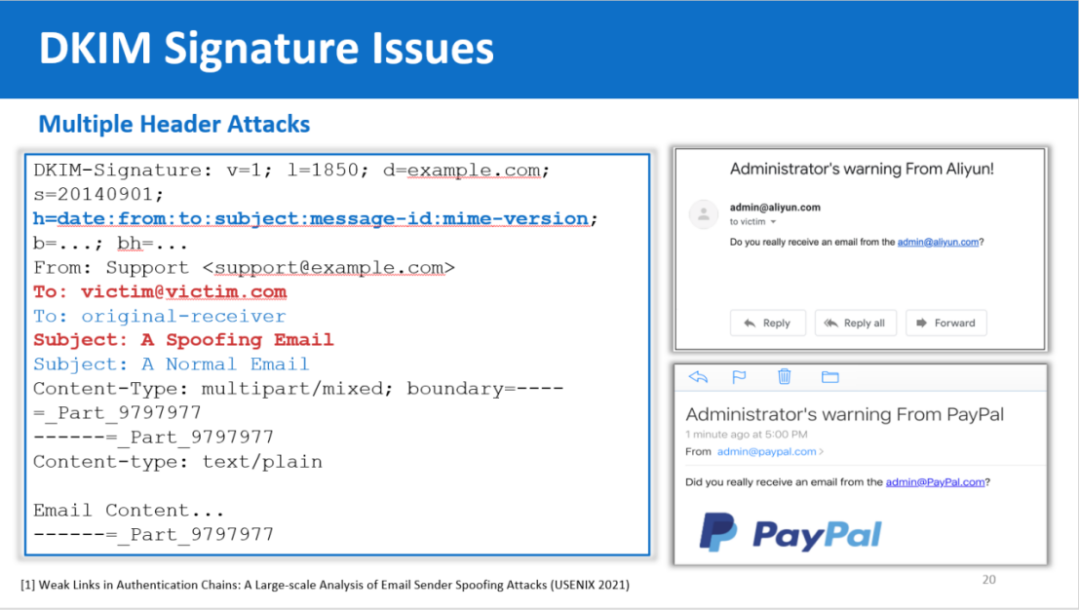Viewport: 1080px width, 610px height.
Task: Click the USENIX 2021 footnote reference
Action: 326,584
